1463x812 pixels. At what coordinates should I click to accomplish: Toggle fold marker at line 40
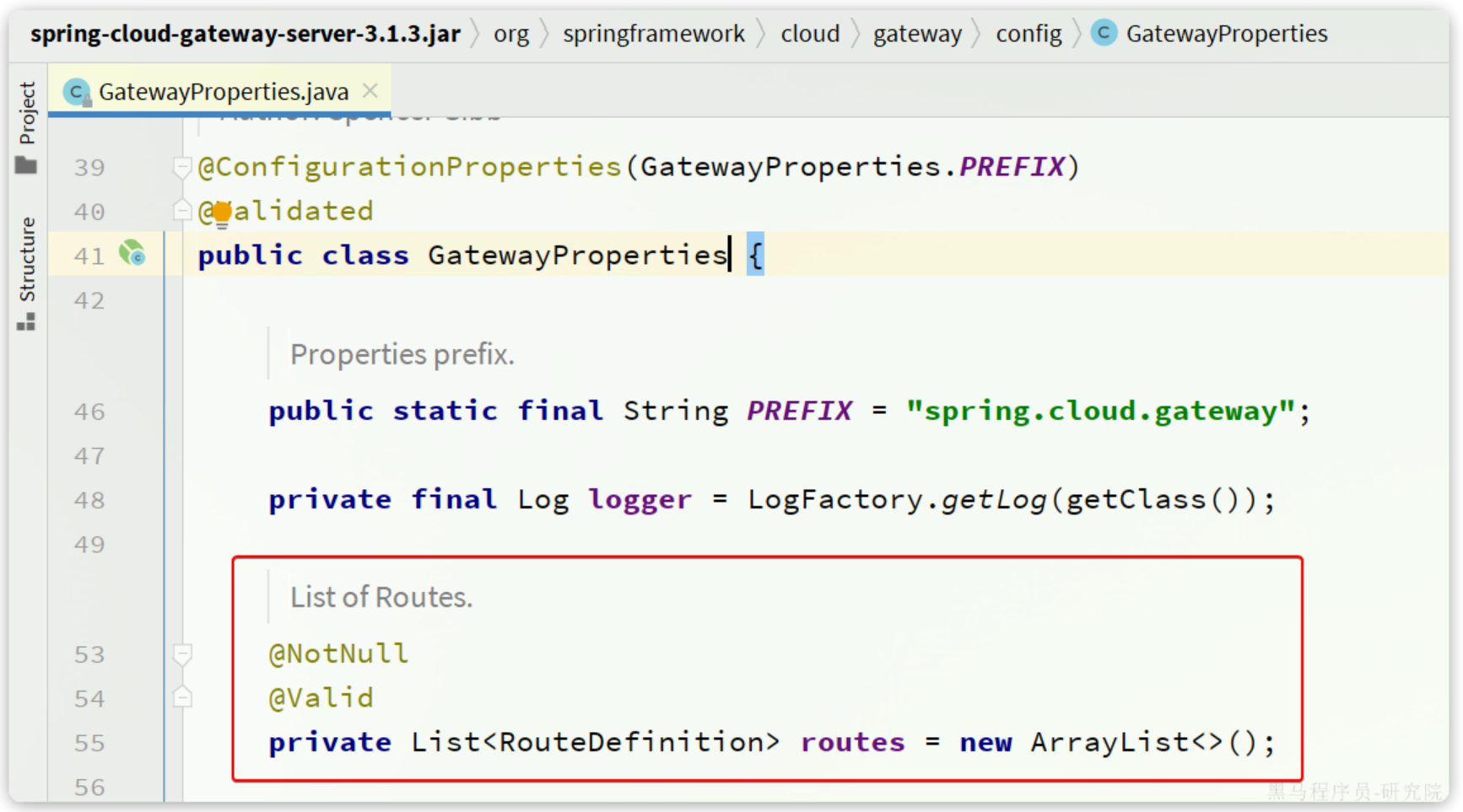point(181,210)
